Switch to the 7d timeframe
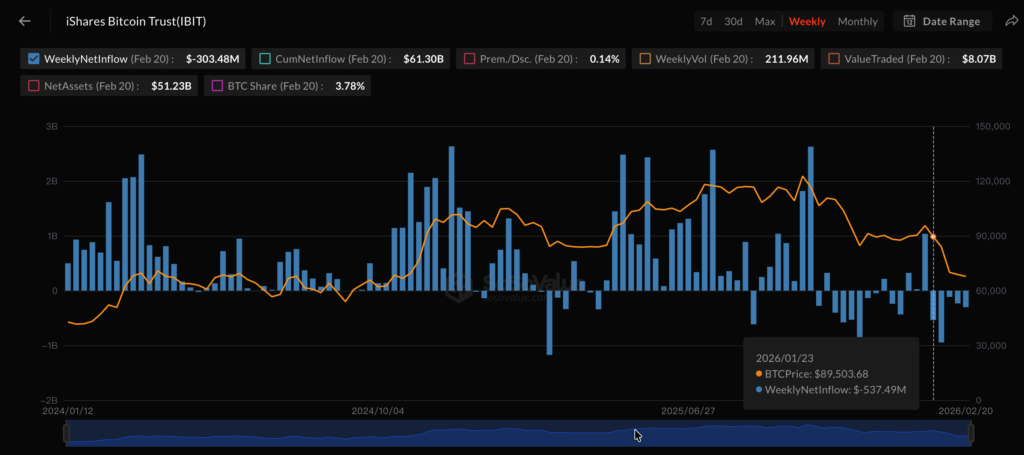This screenshot has height=455, width=1024. (x=706, y=21)
